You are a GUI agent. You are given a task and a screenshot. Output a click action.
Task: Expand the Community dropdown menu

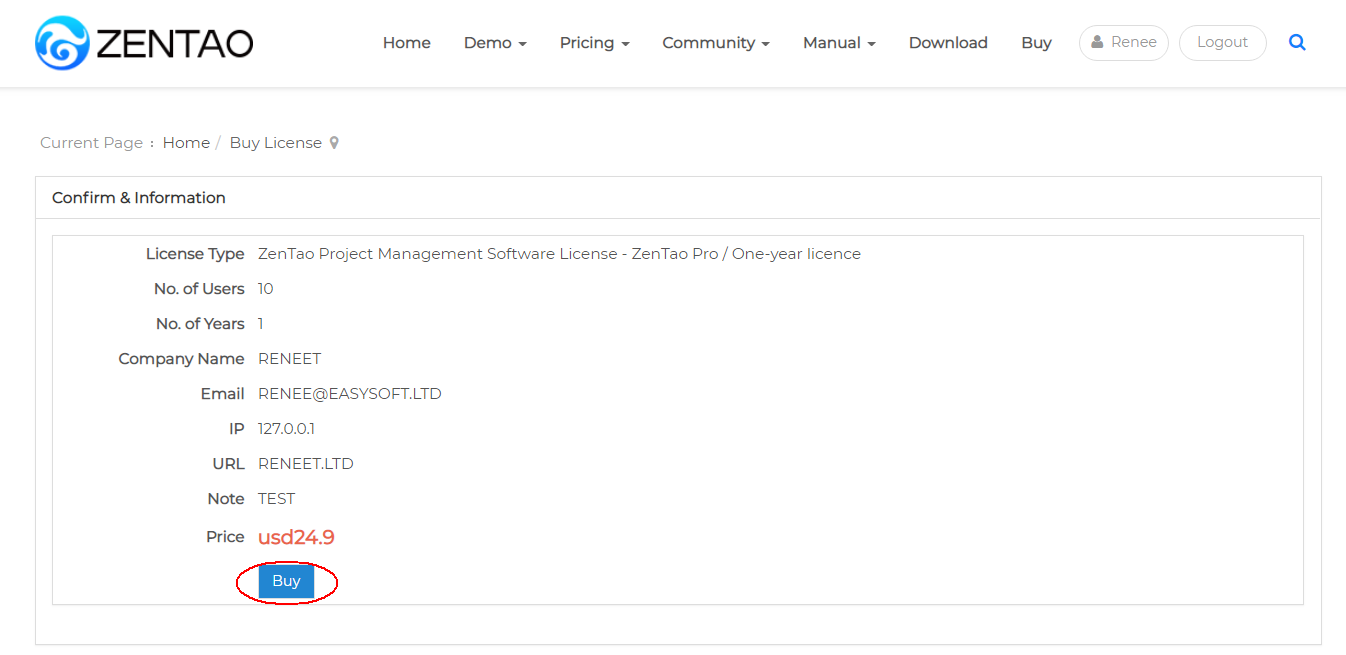click(716, 43)
